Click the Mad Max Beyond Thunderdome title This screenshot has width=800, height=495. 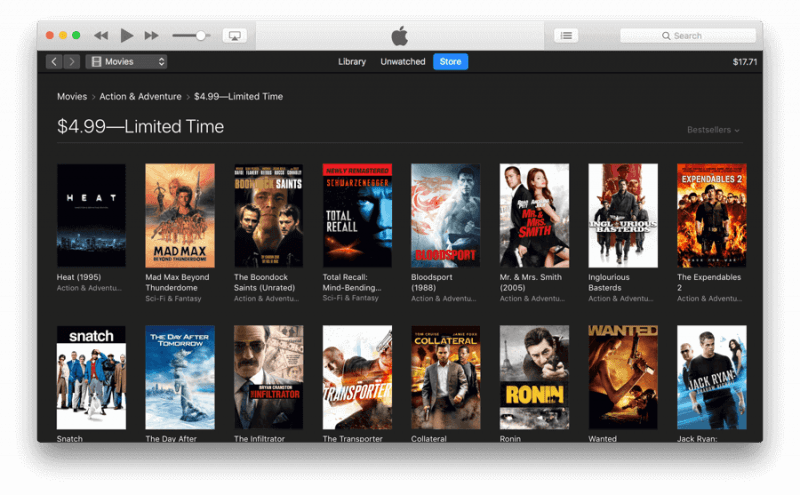coord(177,282)
